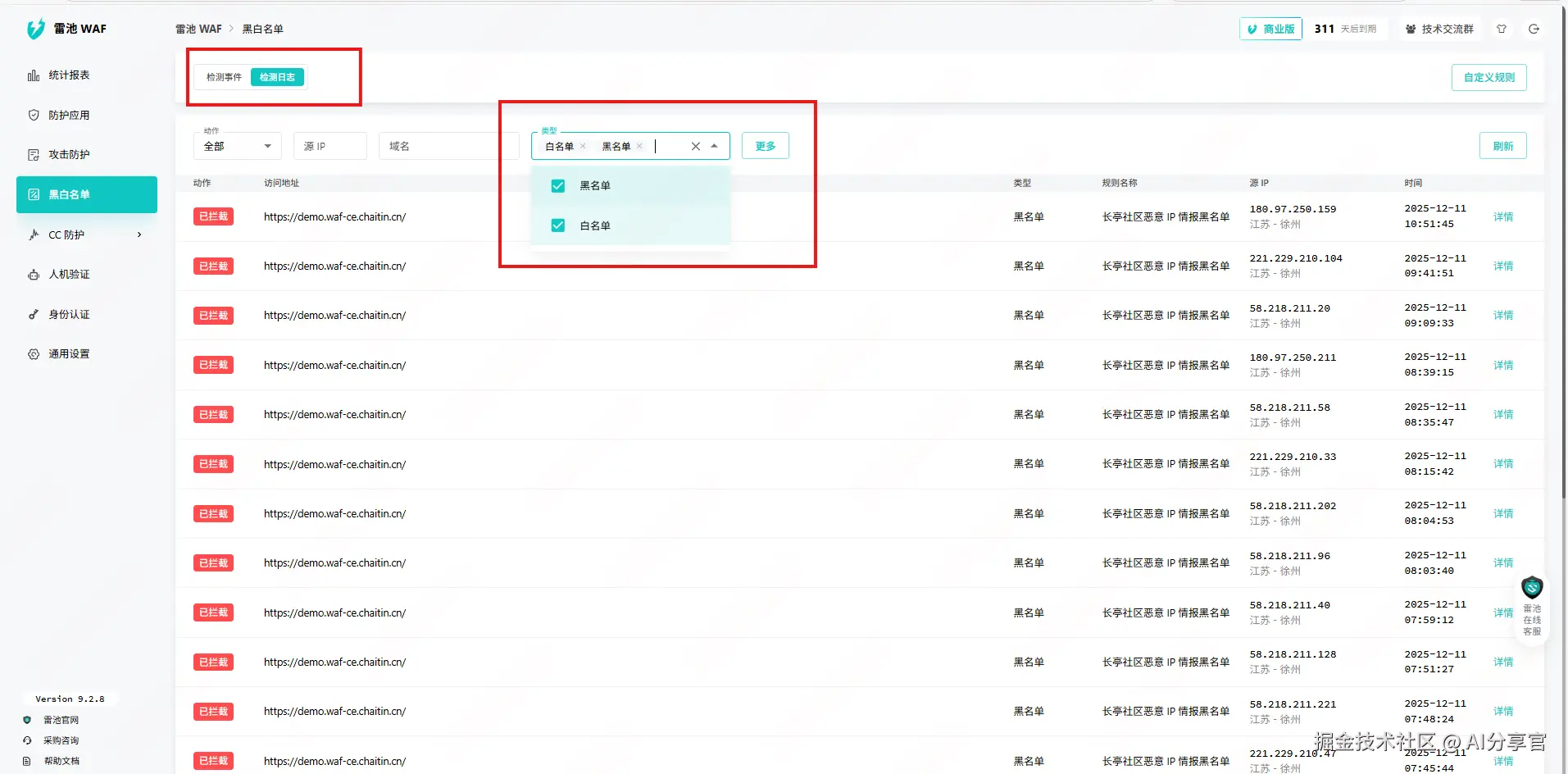Open the 动作 dropdown showing 全部
This screenshot has width=1568, height=774.
(238, 146)
